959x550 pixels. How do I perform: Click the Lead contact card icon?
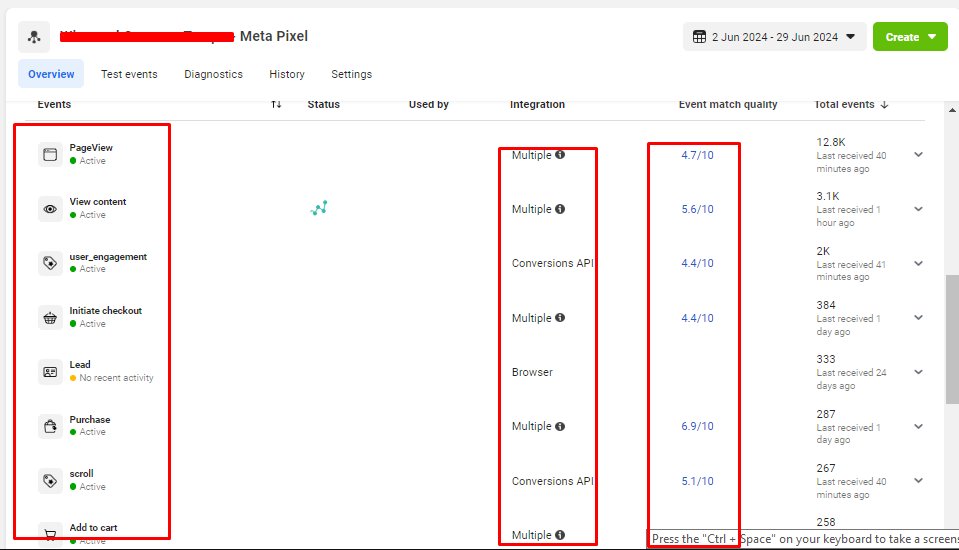click(x=50, y=372)
